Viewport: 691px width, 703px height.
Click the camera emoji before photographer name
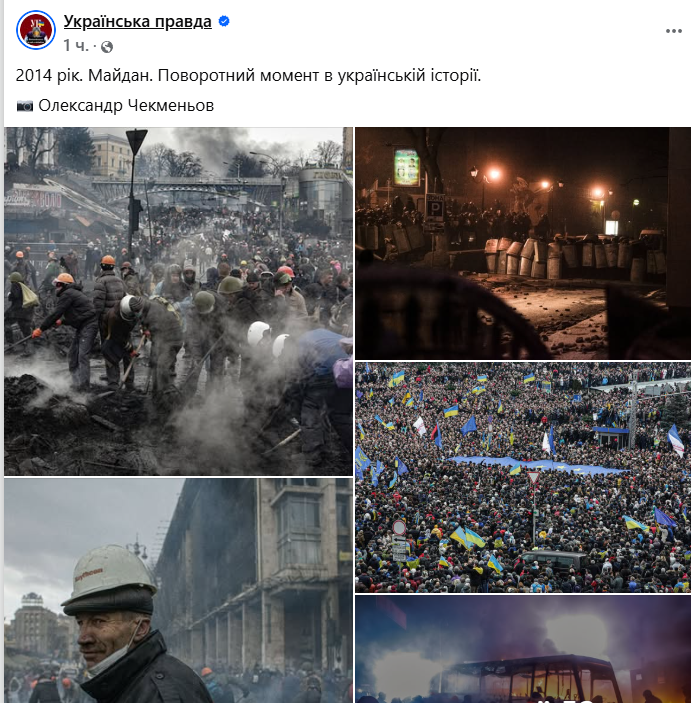(x=25, y=106)
